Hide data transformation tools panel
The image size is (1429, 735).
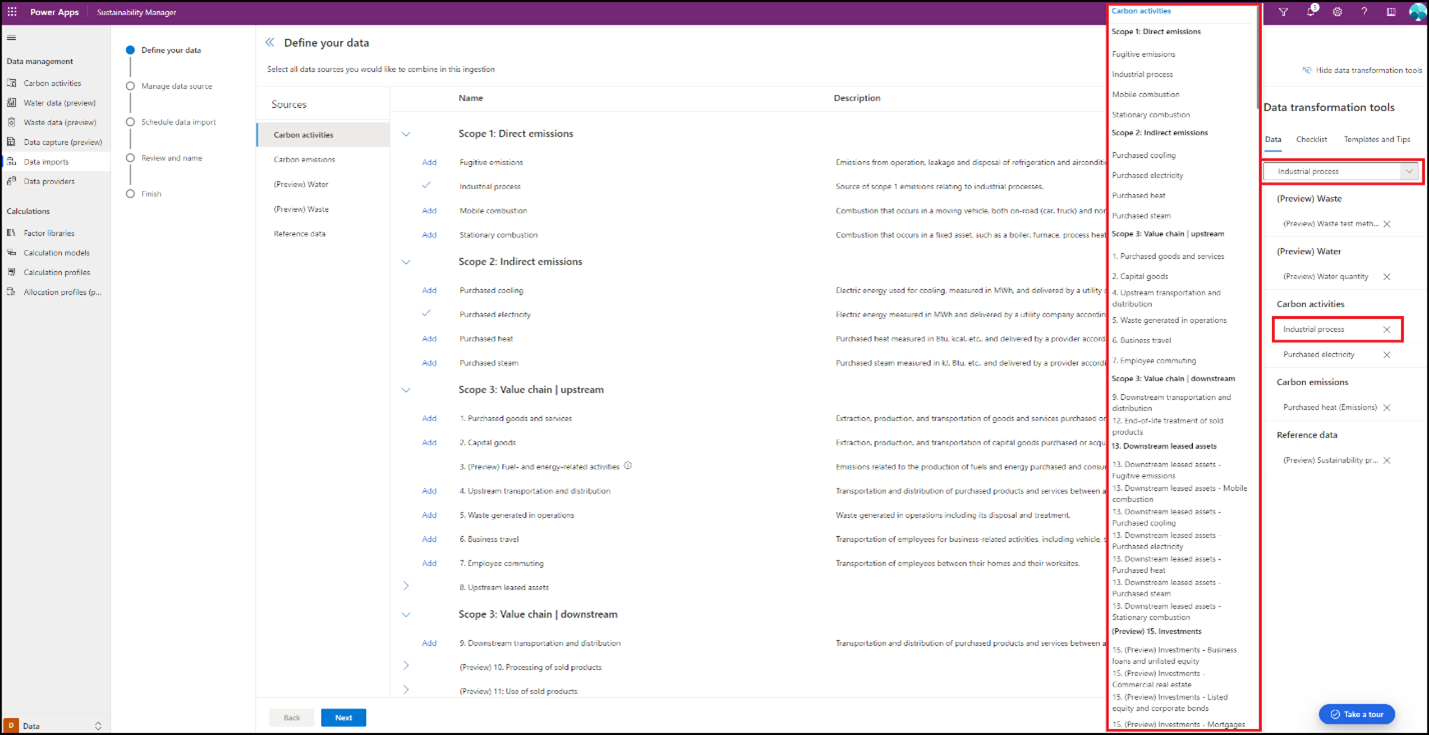coord(1362,71)
